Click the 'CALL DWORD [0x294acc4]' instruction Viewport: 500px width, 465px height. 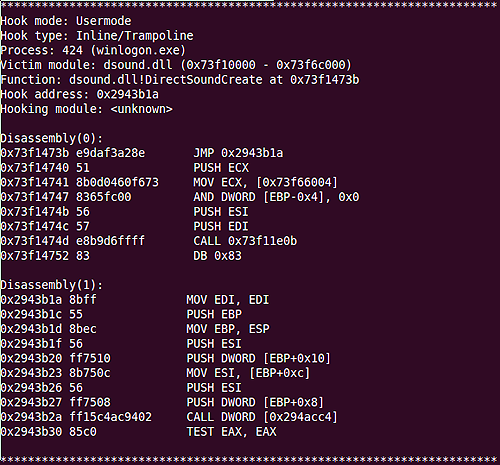(x=262, y=417)
